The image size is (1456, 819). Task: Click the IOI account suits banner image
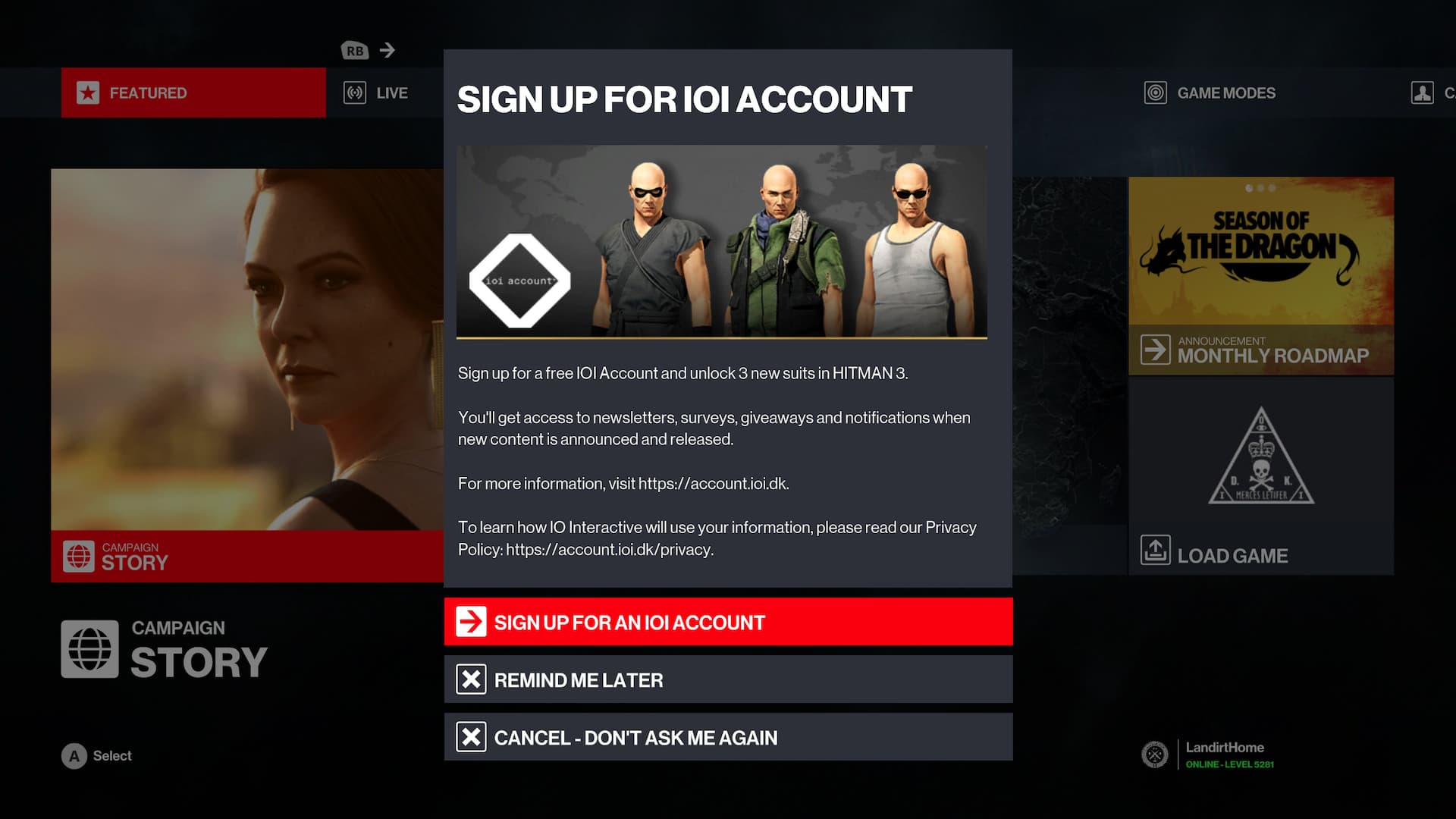pos(721,242)
